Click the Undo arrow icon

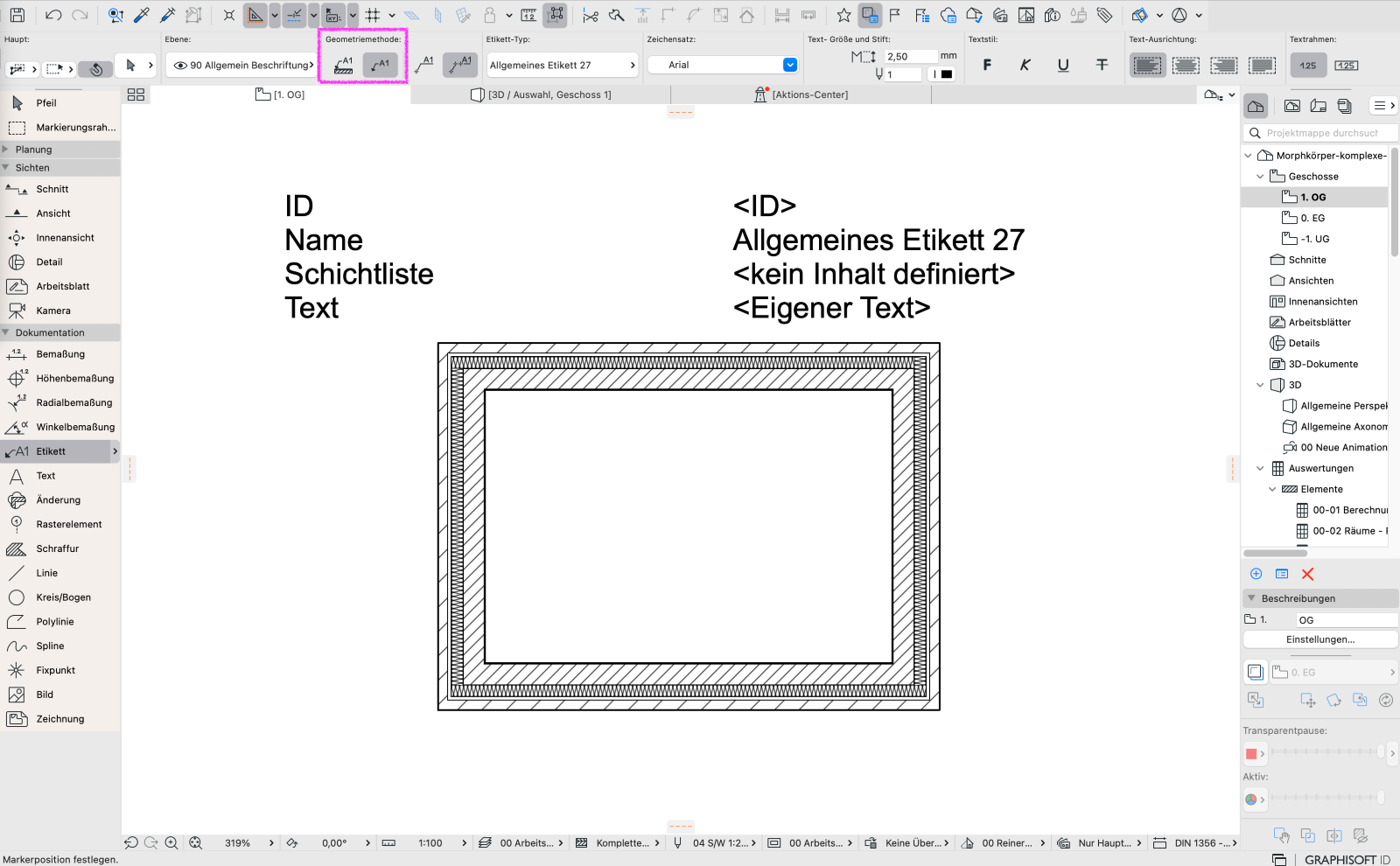point(53,15)
